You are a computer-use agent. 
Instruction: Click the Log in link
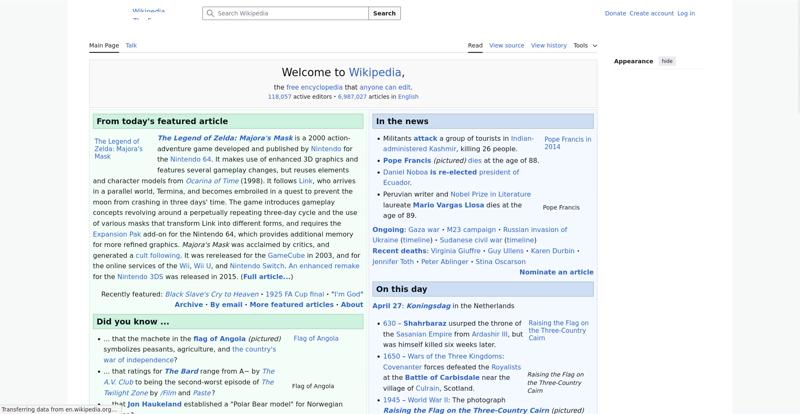[686, 13]
